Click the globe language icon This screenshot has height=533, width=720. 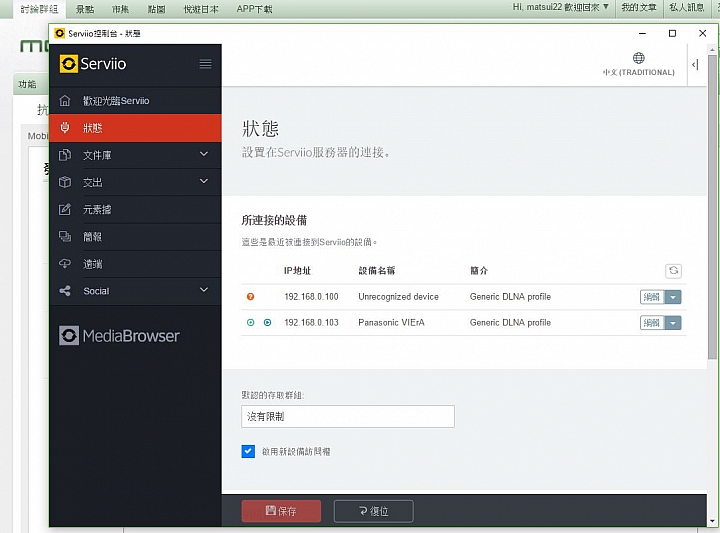point(638,58)
